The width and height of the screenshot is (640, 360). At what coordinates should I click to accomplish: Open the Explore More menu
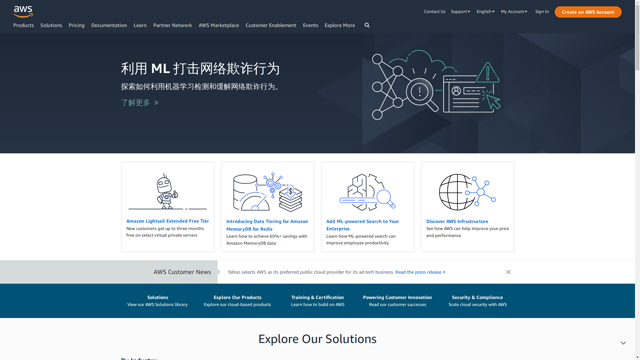click(x=340, y=25)
